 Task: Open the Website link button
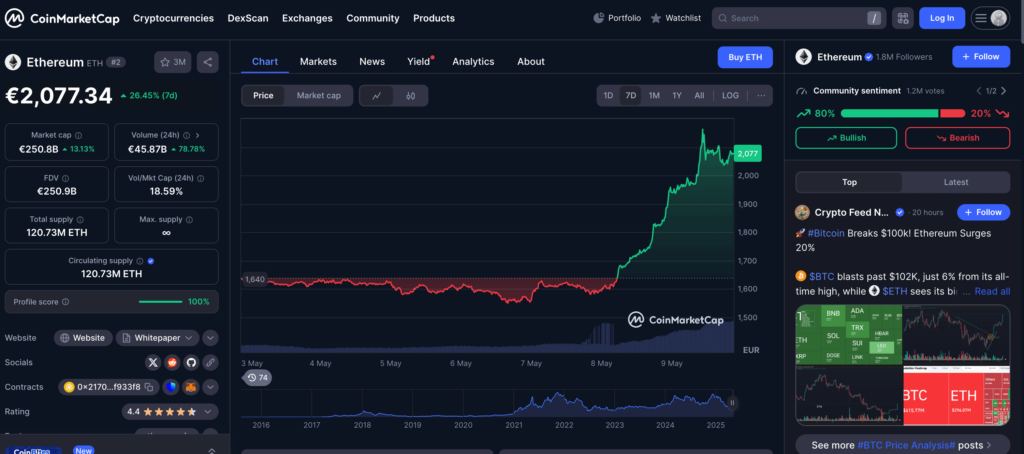point(82,338)
